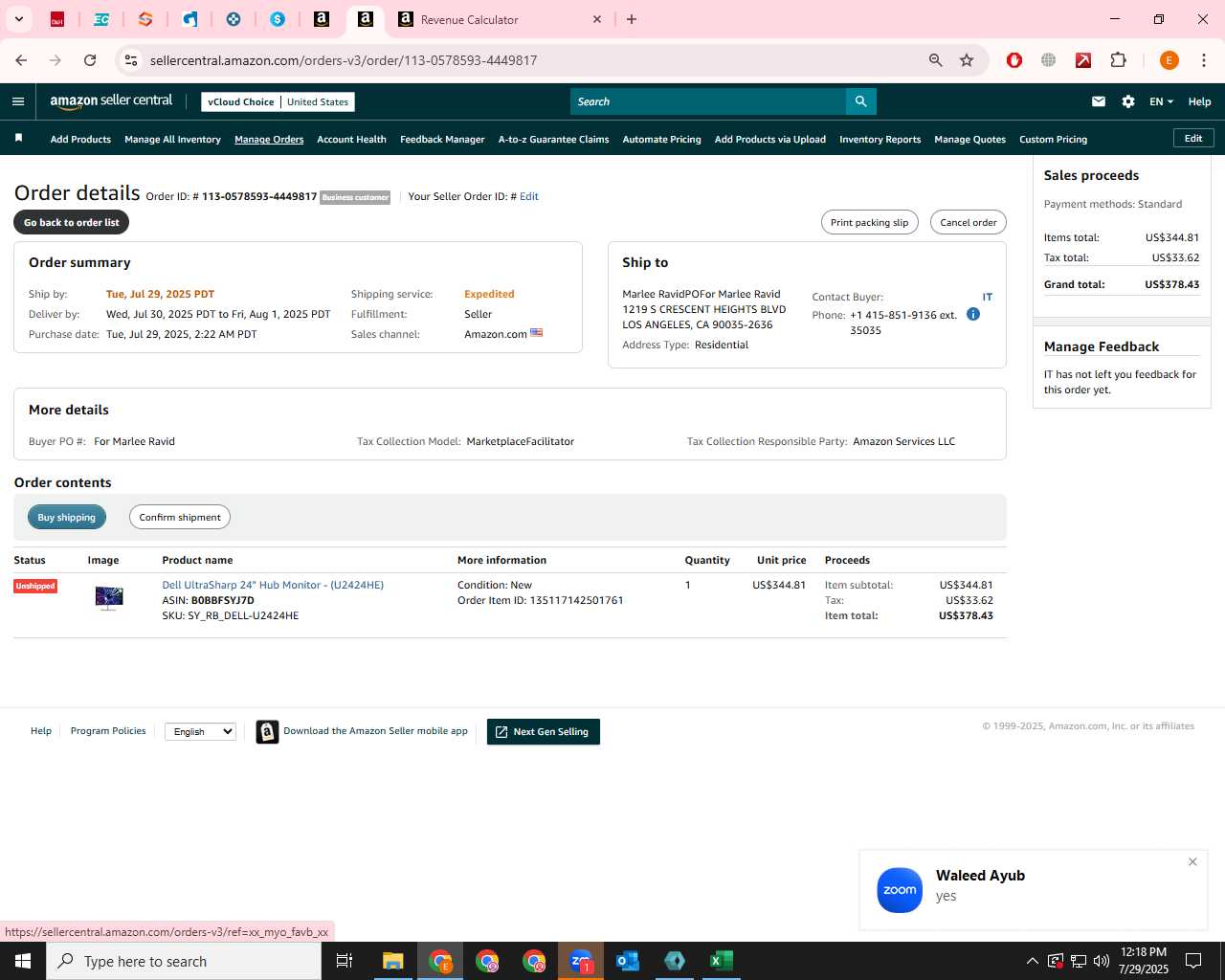Open the English language selector in footer
1225x980 pixels.
[200, 731]
